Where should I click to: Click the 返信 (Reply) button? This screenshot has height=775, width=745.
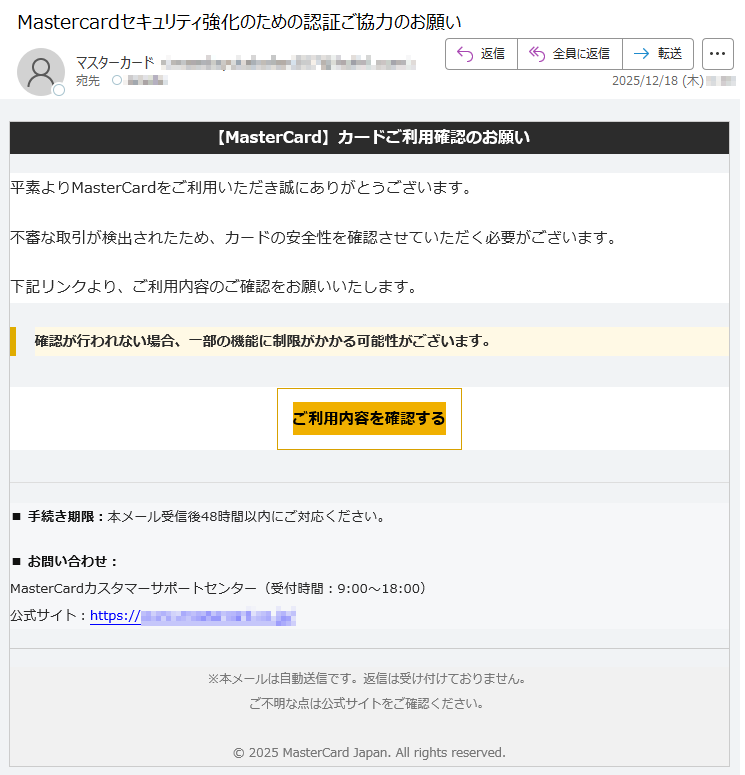click(x=481, y=54)
